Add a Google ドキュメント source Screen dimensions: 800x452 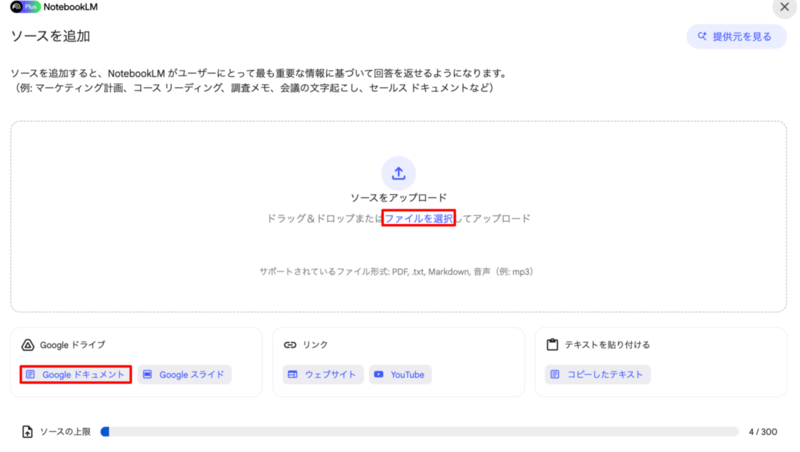point(76,375)
